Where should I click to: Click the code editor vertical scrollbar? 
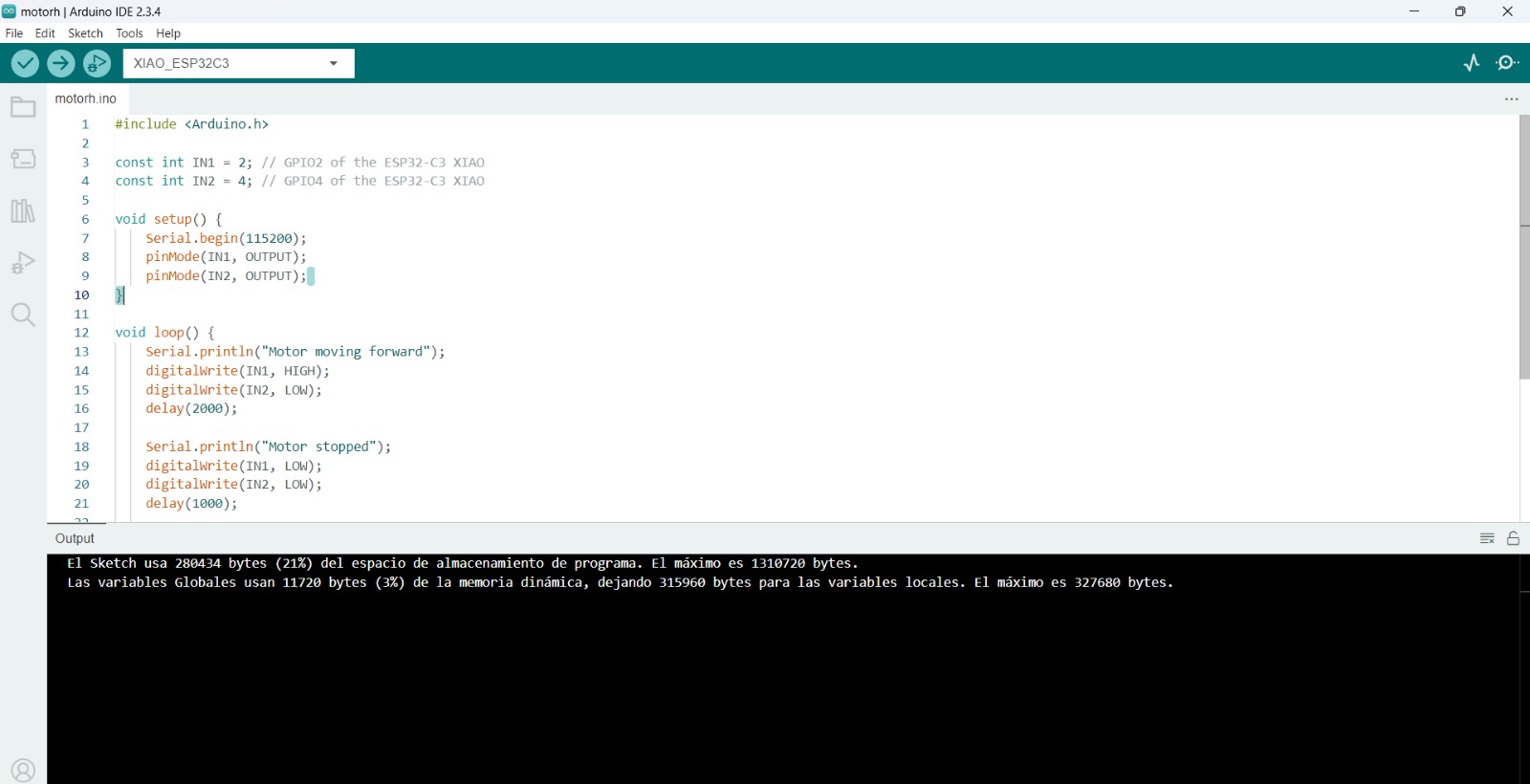[1524, 248]
